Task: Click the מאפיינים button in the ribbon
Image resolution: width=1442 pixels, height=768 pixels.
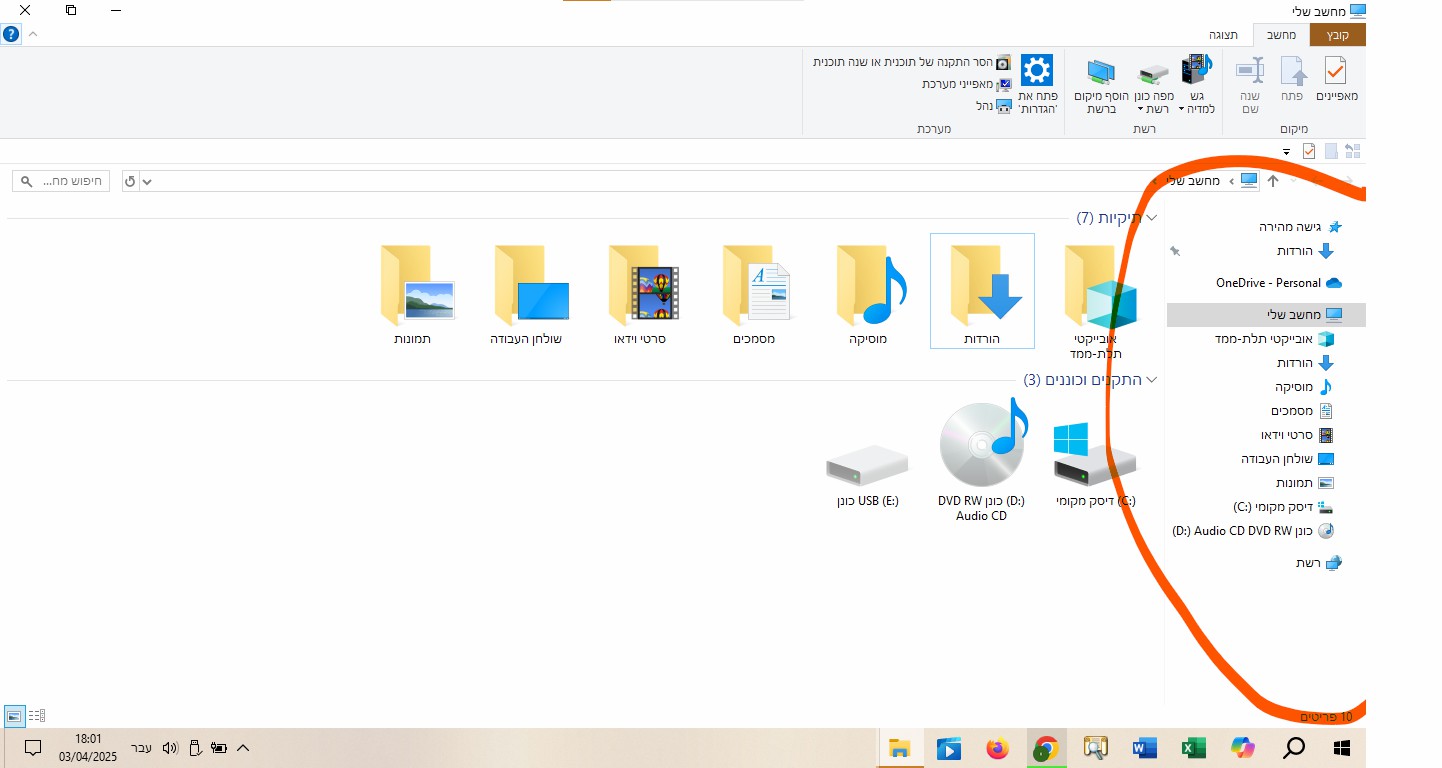Action: (x=1336, y=80)
